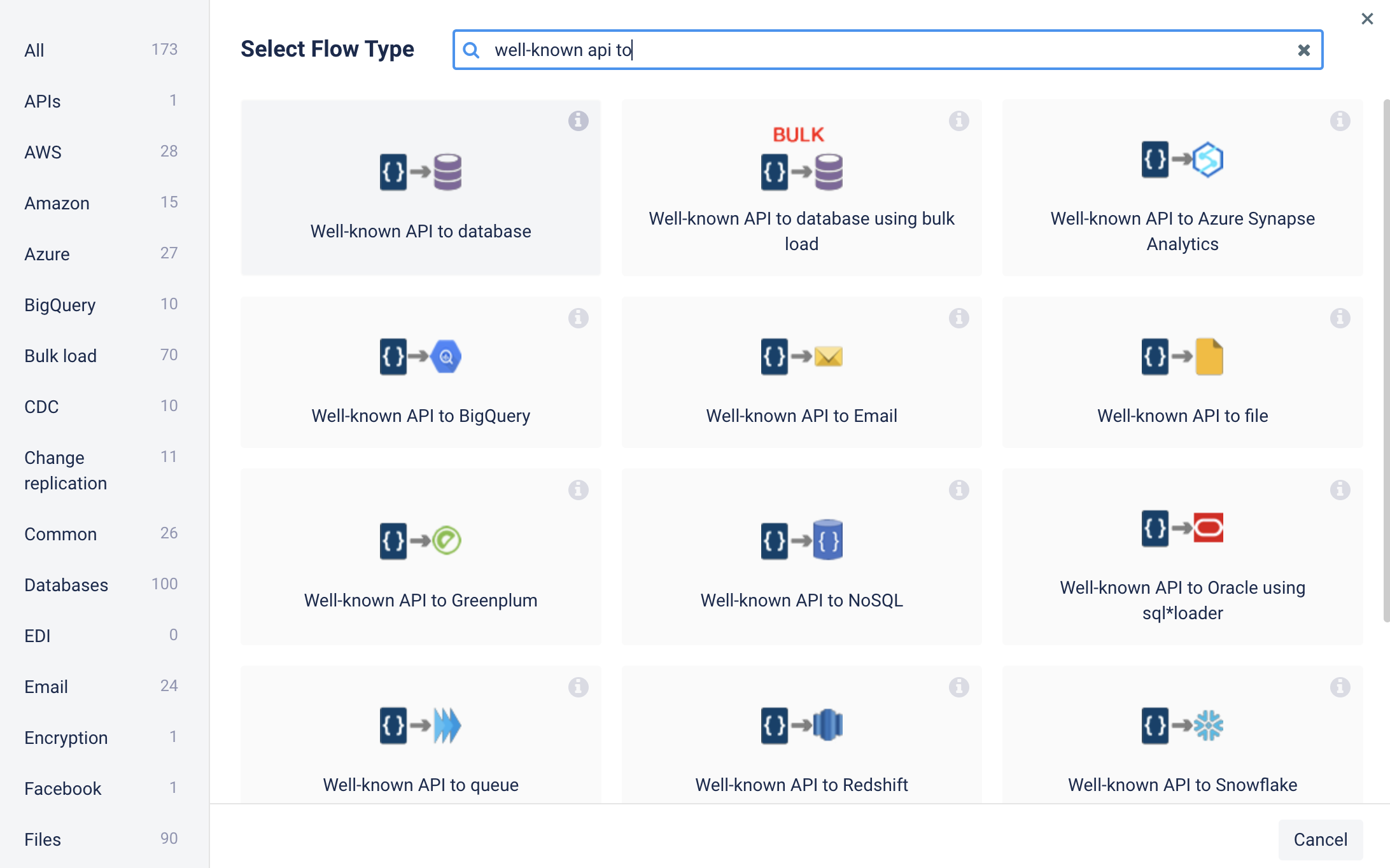
Task: Click info icon on Well-known API to database
Action: coord(578,120)
